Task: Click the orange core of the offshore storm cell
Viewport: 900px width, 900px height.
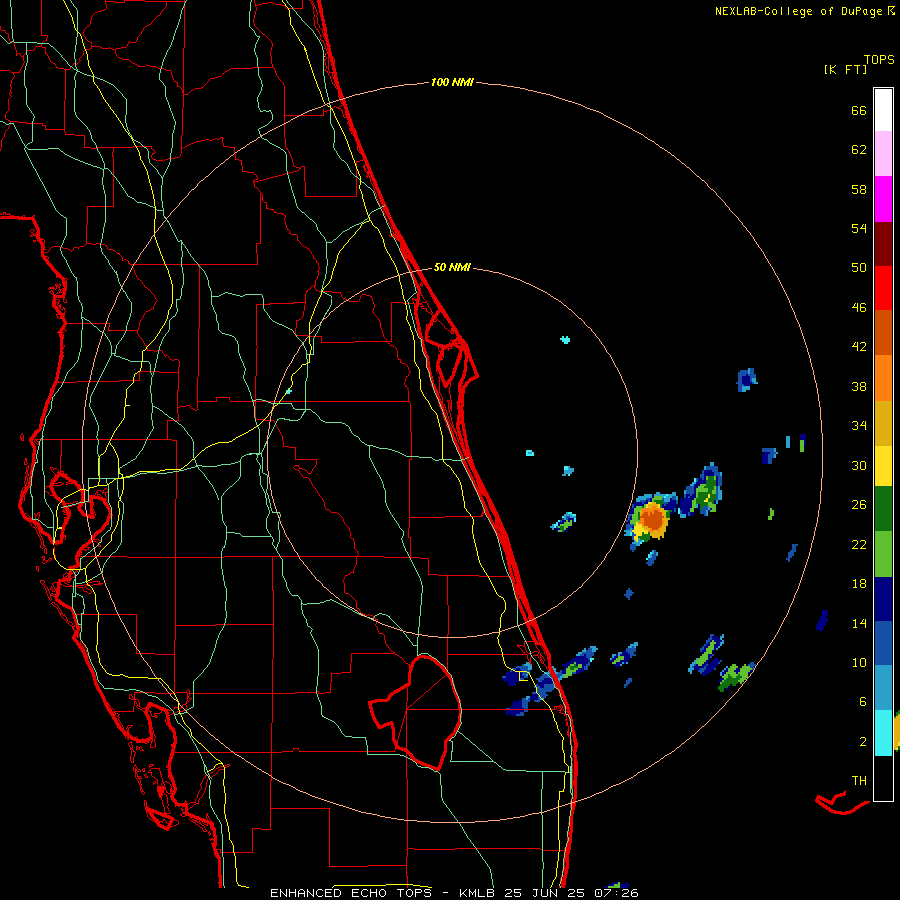Action: 653,518
